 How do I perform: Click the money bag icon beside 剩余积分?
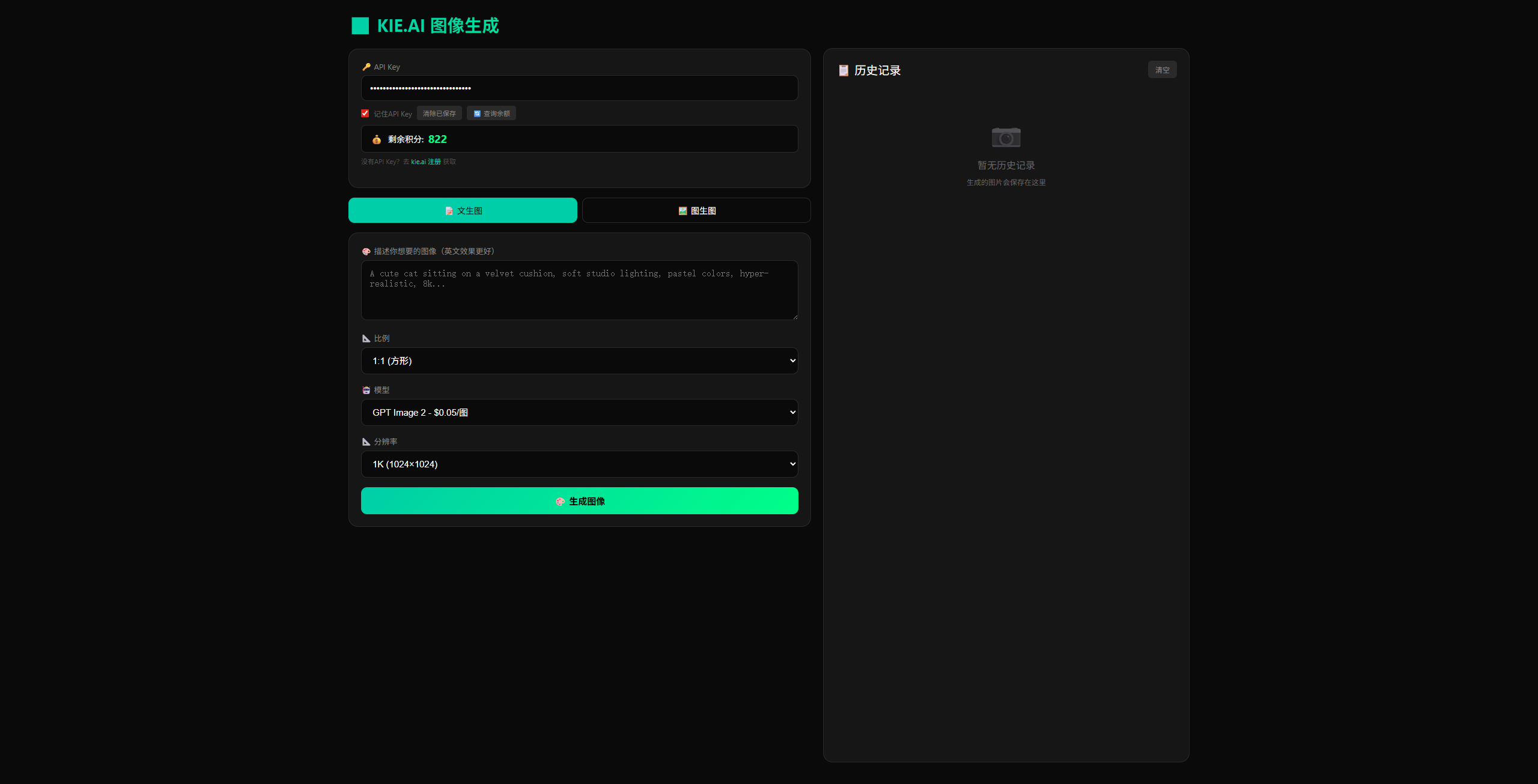point(377,139)
